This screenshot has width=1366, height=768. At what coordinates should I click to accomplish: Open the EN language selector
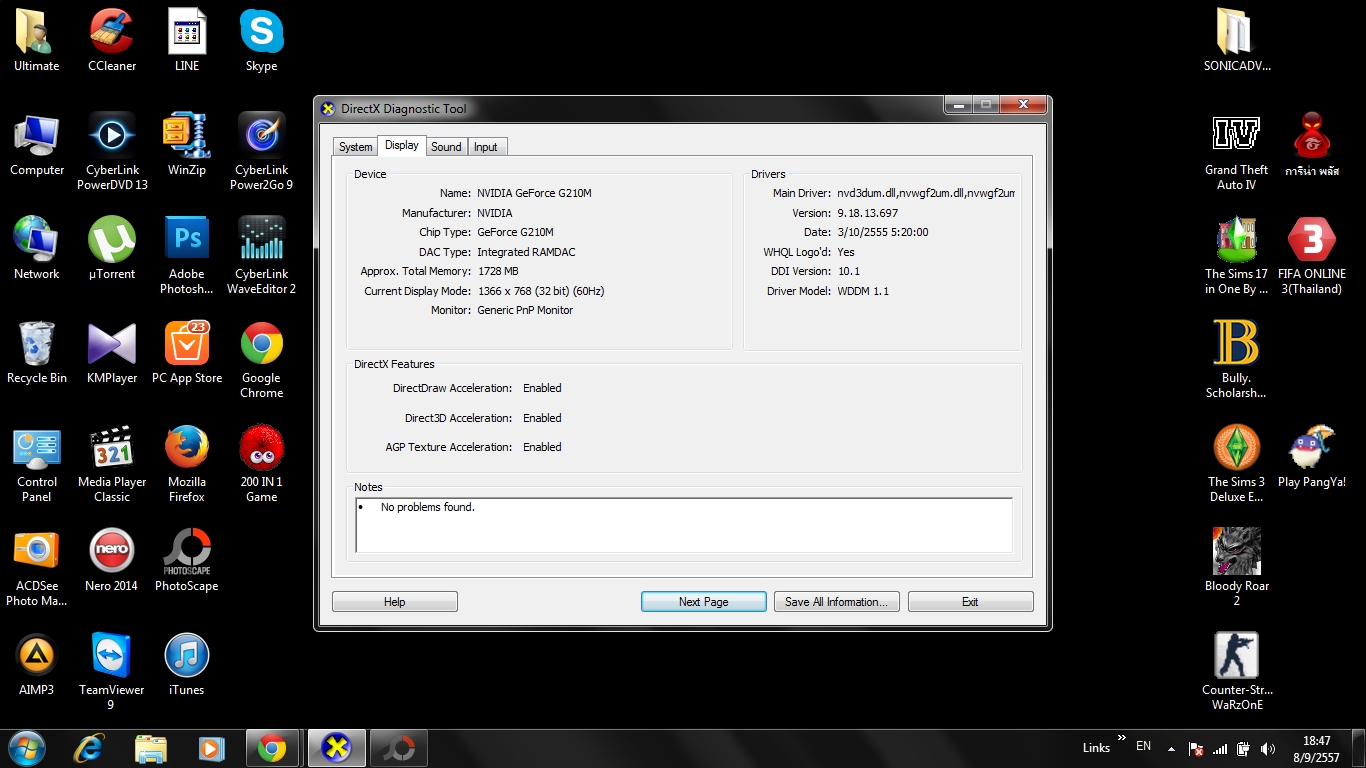(1144, 746)
